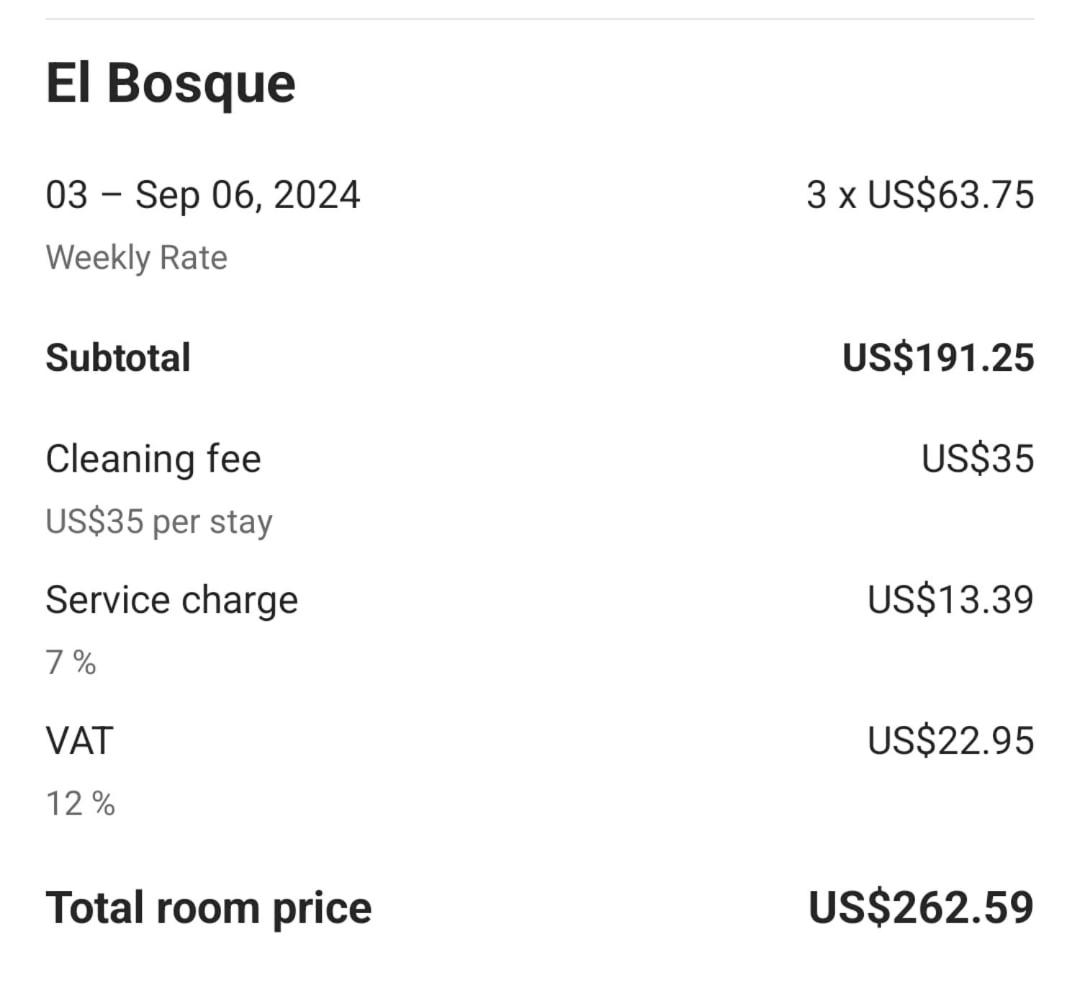Screen dimensions: 1080x1001
Task: Click the check-in day 03
Action: [67, 194]
